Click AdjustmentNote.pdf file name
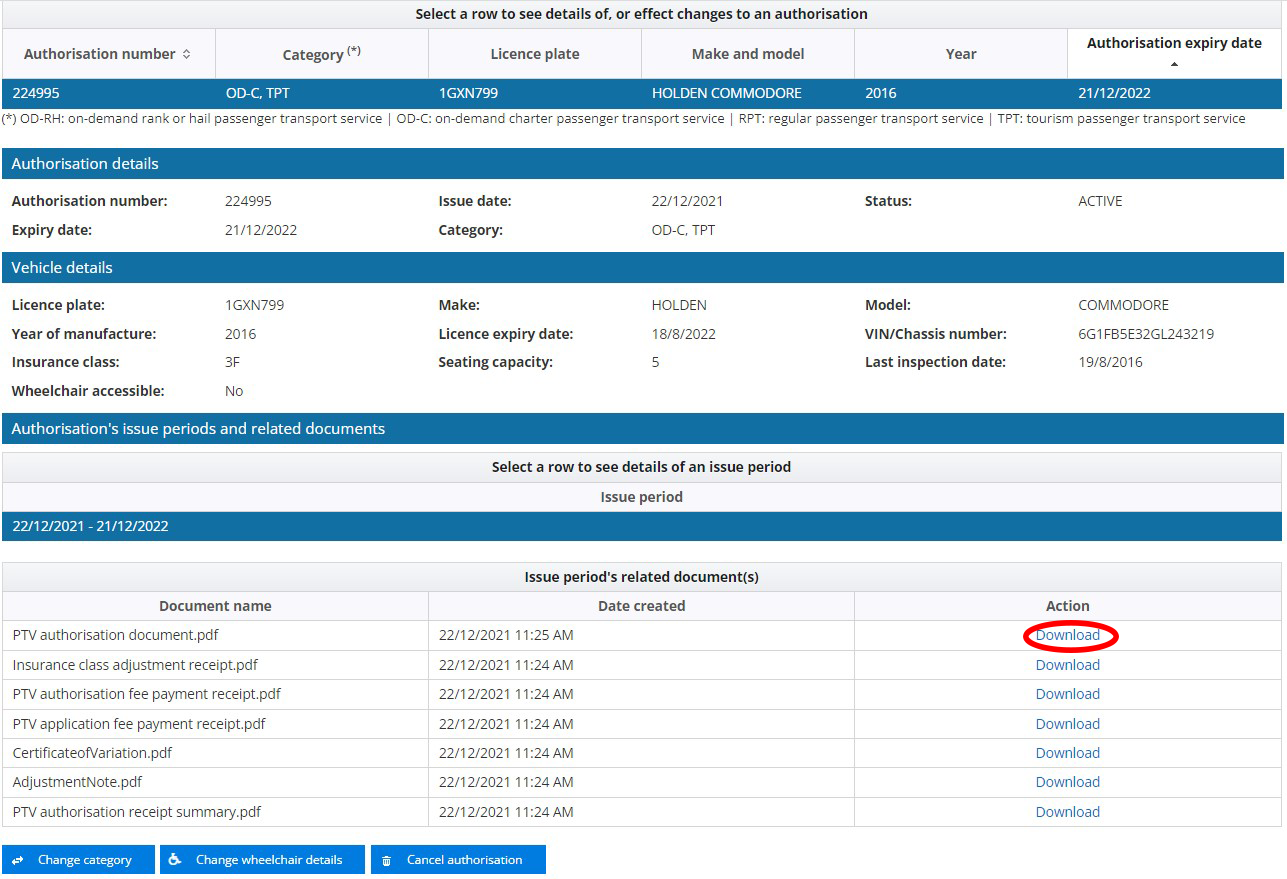The image size is (1287, 879). 77,782
